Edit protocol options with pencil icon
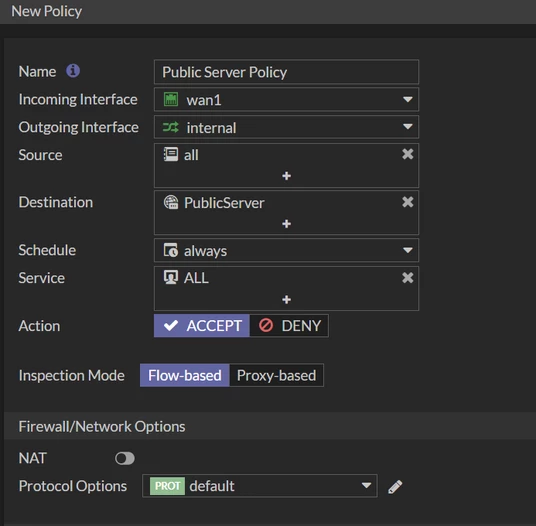This screenshot has width=536, height=526. 395,487
